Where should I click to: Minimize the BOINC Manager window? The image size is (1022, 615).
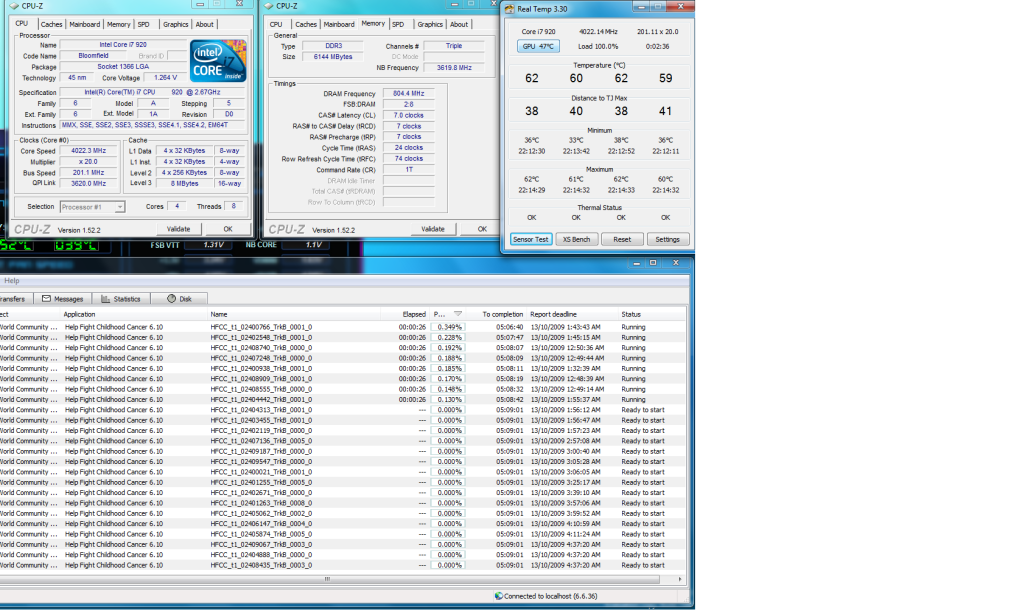(x=636, y=263)
